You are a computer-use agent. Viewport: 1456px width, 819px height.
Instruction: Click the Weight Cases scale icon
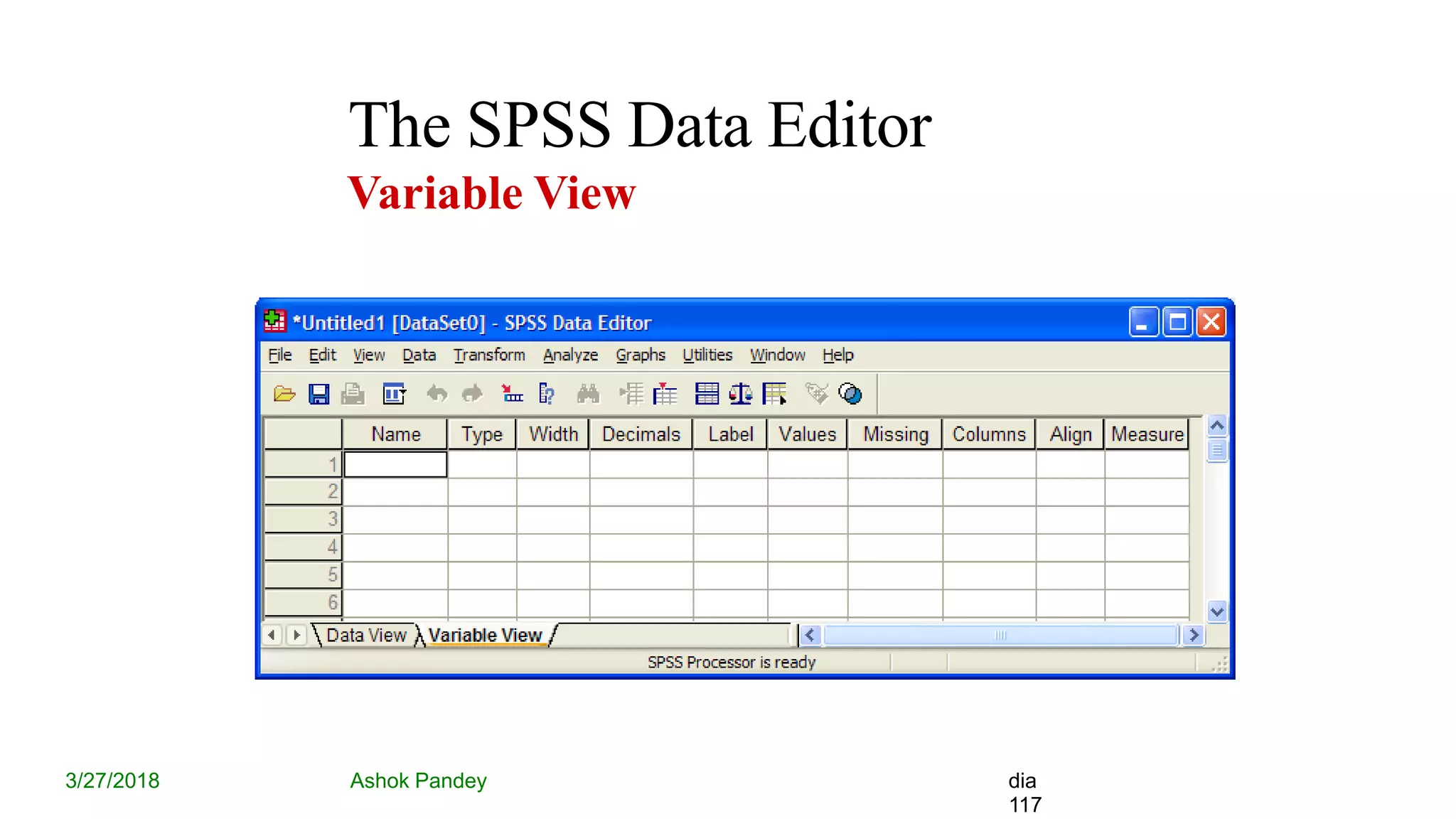tap(741, 394)
